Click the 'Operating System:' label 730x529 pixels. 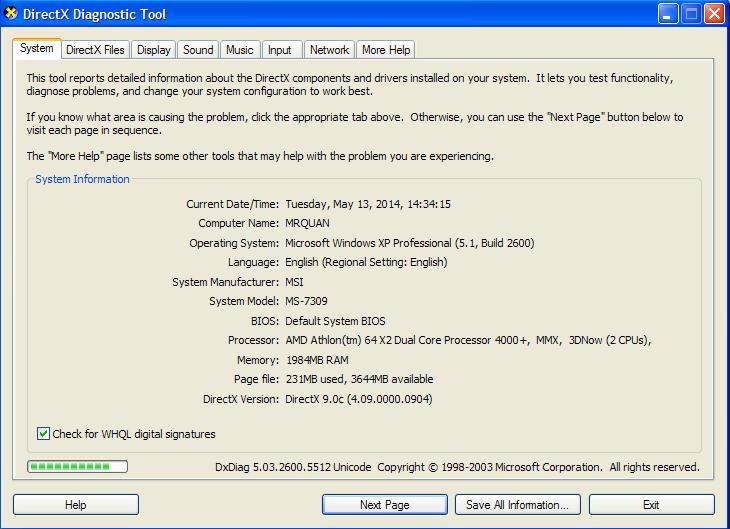pyautogui.click(x=234, y=243)
